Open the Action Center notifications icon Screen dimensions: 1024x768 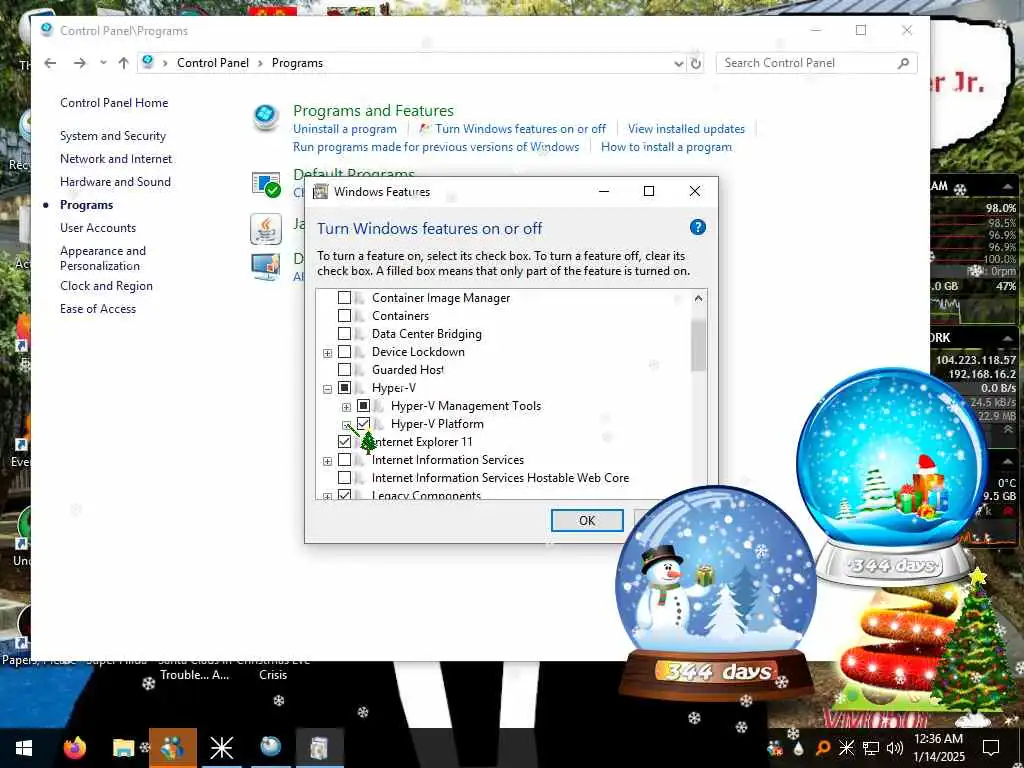[x=991, y=748]
